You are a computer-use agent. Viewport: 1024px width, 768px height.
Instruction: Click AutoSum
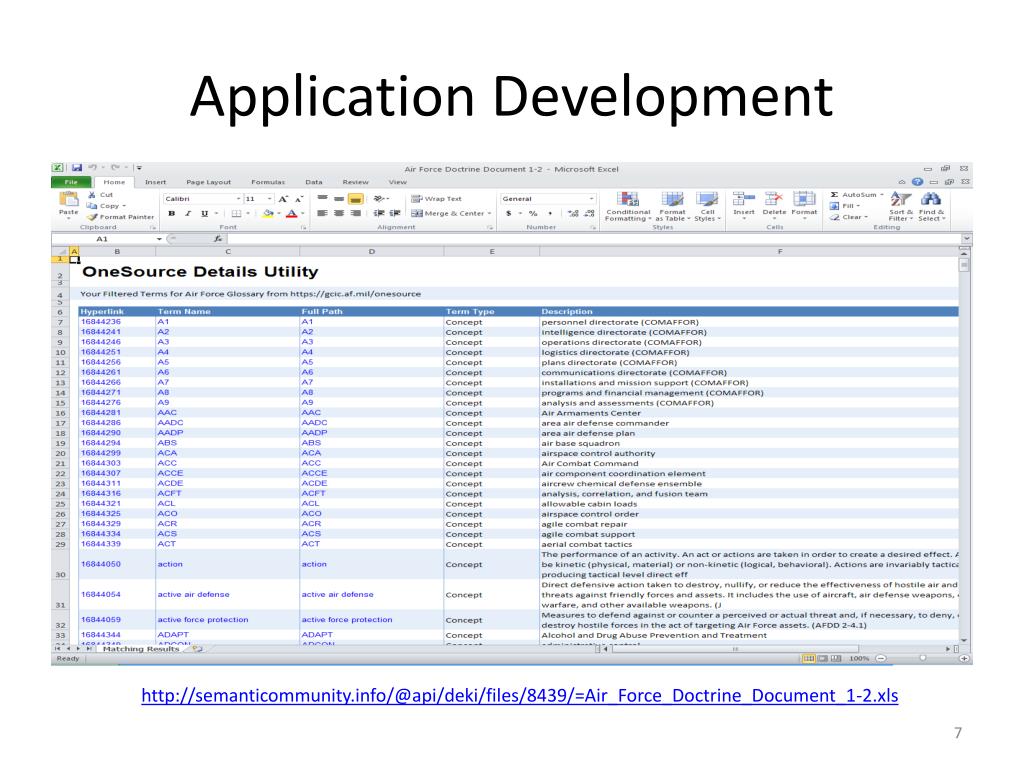point(856,195)
